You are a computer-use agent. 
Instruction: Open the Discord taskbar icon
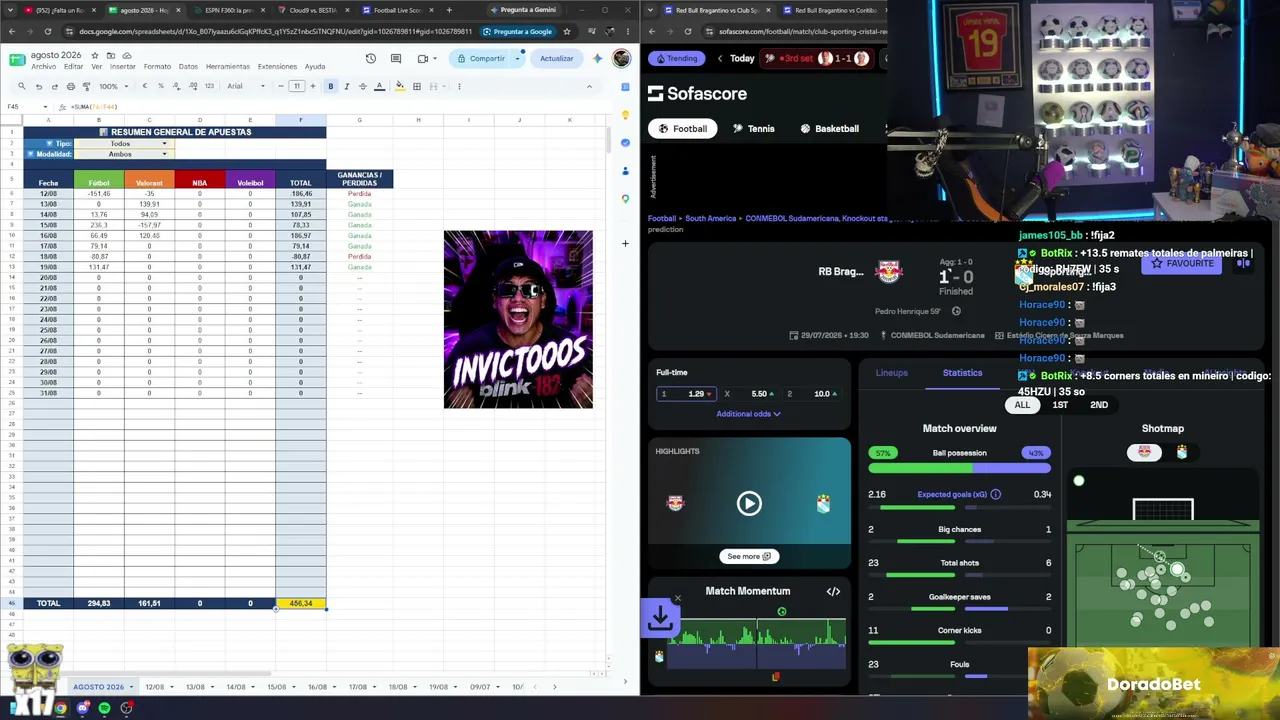83,708
